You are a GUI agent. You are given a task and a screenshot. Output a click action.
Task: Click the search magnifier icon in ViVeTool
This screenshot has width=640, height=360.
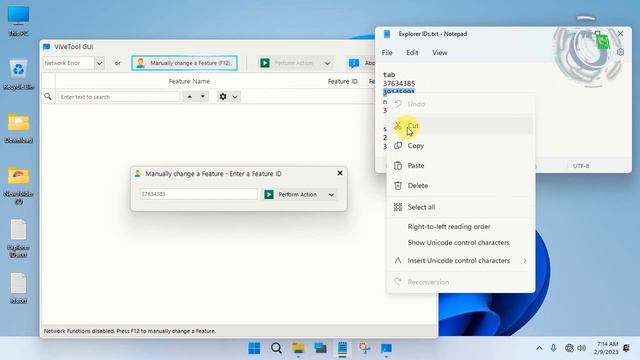click(48, 97)
